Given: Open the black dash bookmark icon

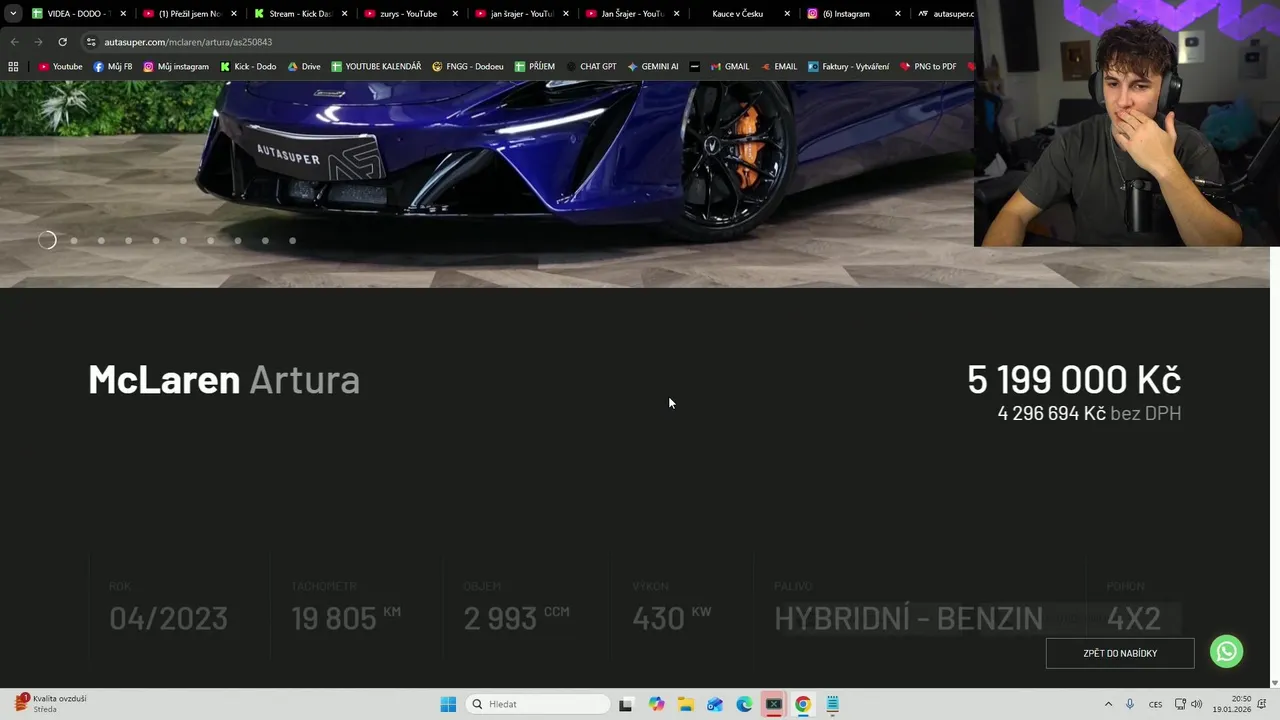Looking at the screenshot, I should [x=694, y=66].
